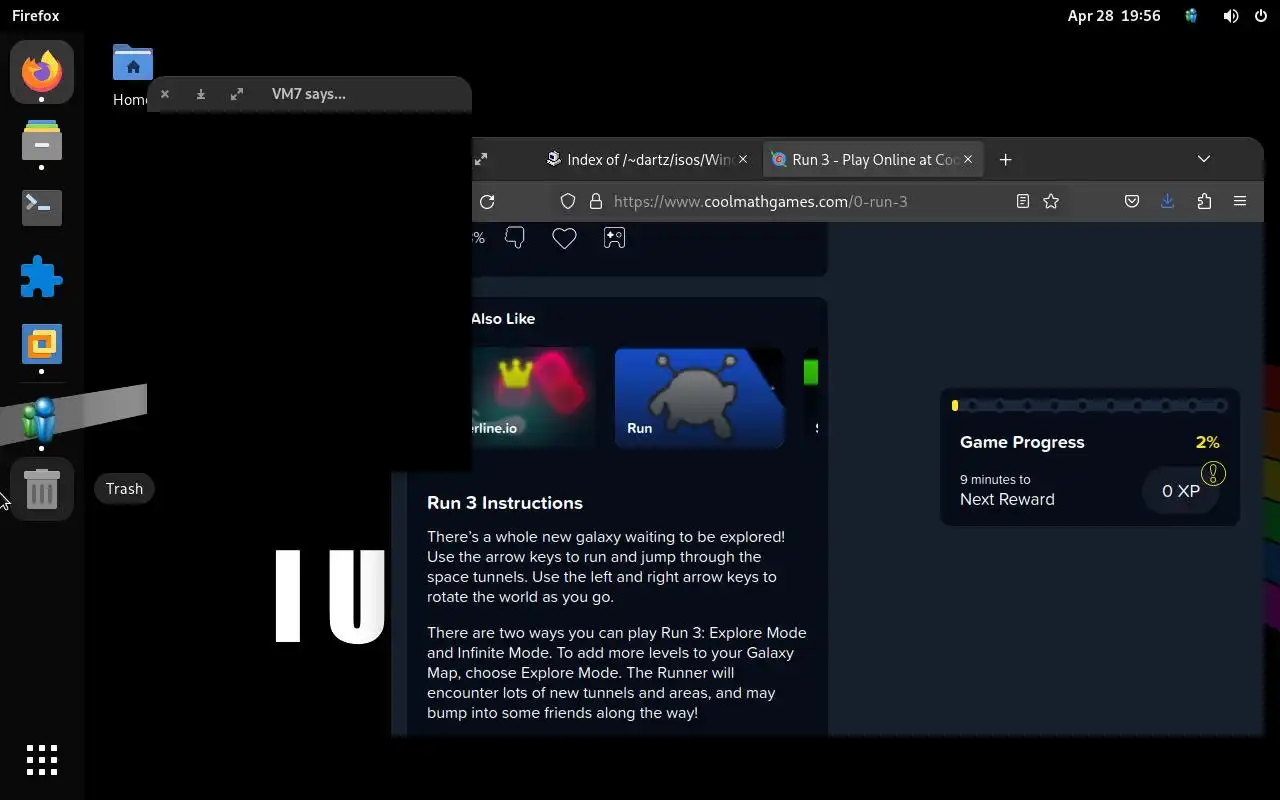This screenshot has height=800, width=1280.
Task: Click the reload page button in Firefox
Action: (x=487, y=201)
